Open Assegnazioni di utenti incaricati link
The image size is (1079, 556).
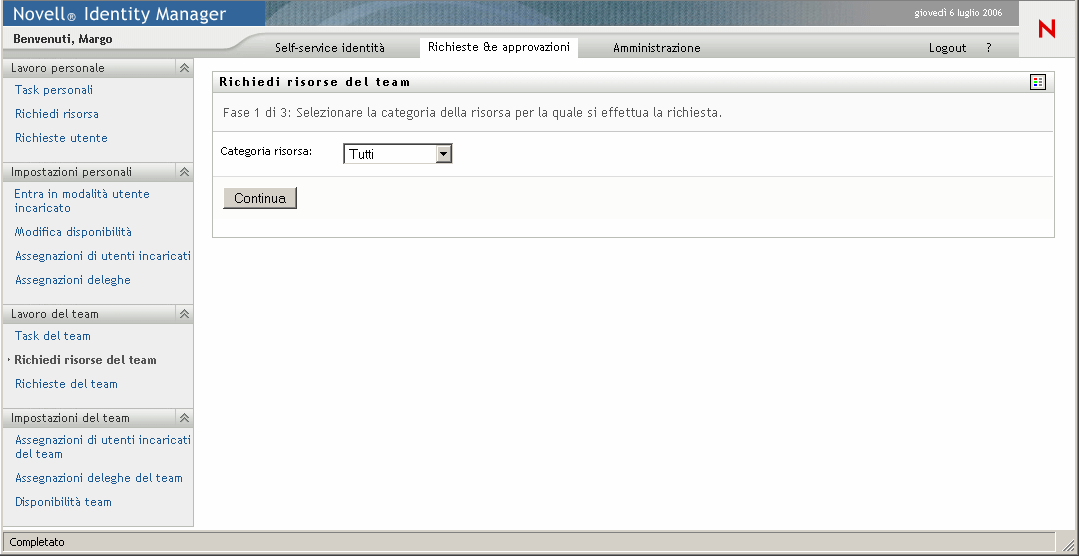click(x=103, y=256)
